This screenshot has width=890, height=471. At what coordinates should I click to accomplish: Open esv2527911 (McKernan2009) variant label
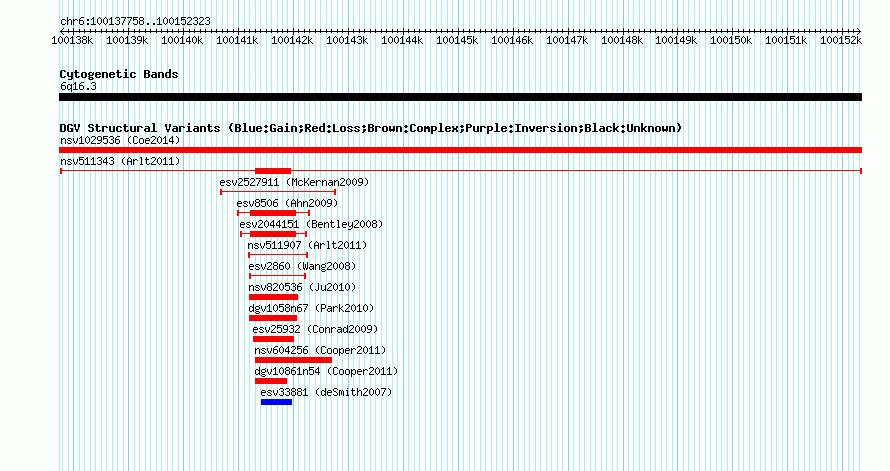coord(294,182)
